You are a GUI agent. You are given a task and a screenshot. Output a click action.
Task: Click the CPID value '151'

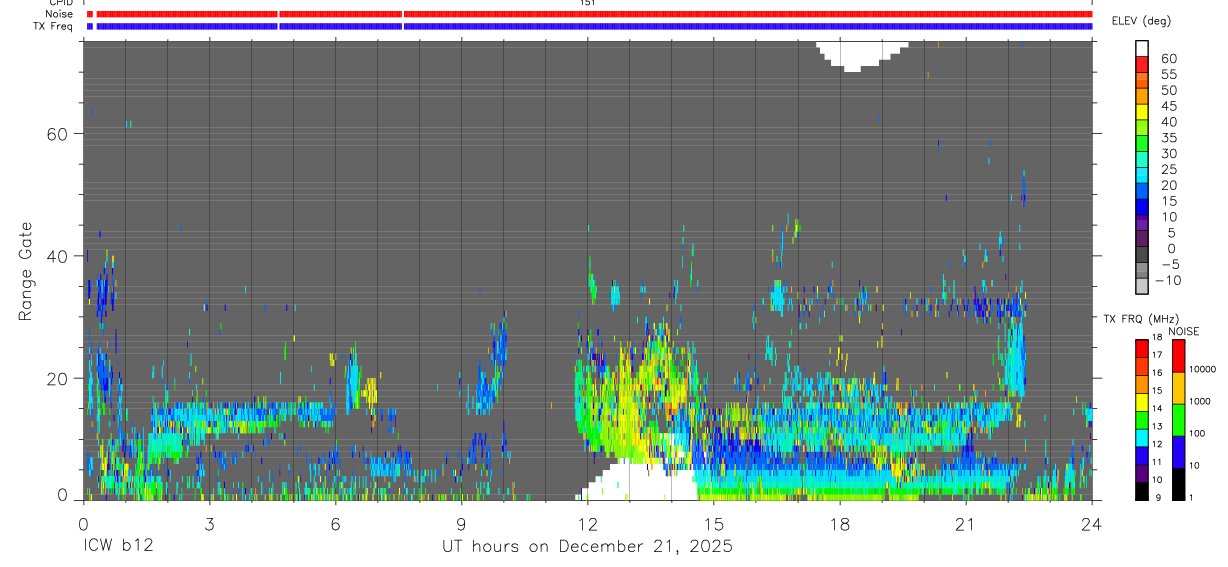point(588,3)
